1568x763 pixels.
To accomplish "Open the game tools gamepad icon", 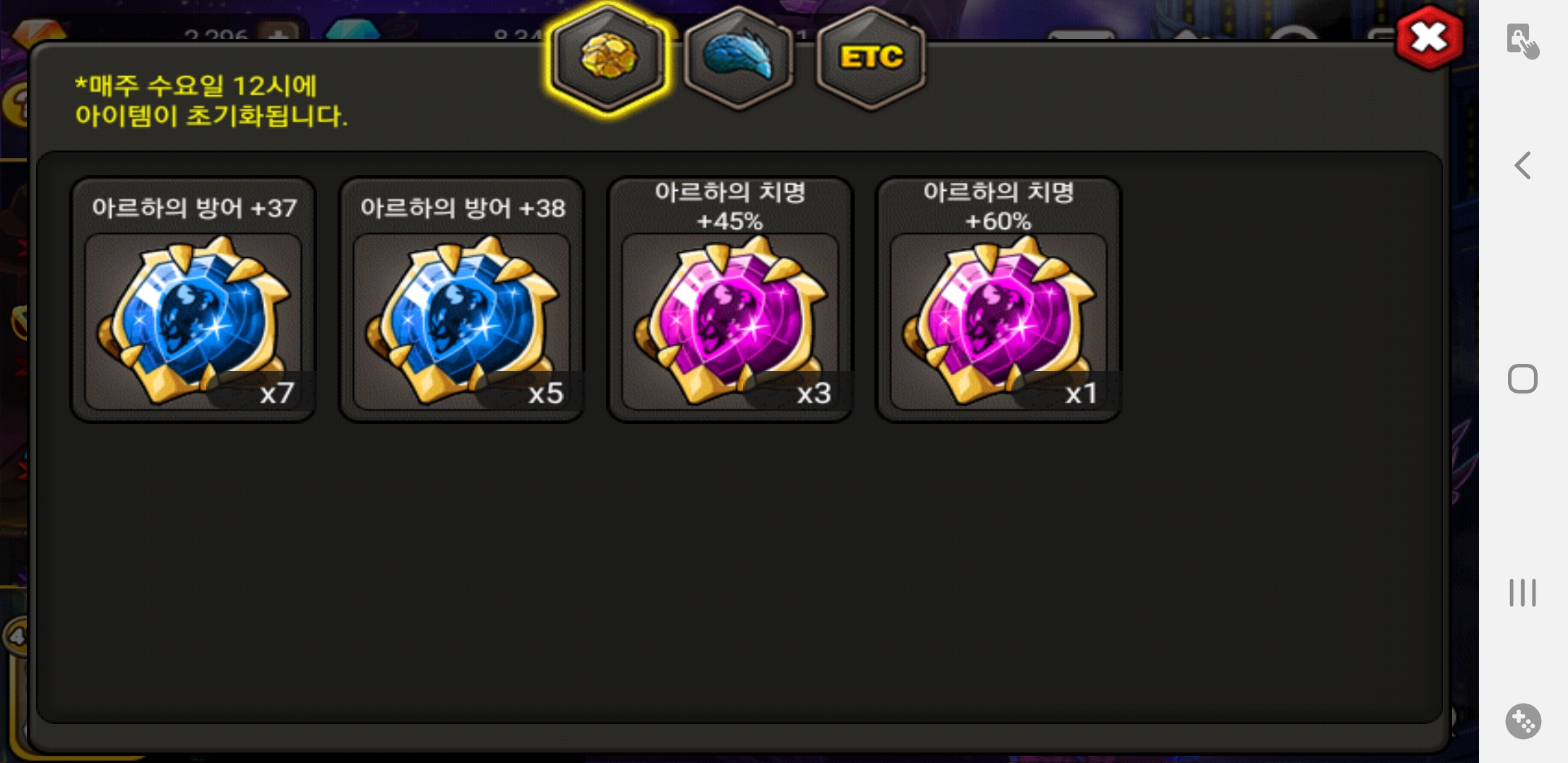I will click(1523, 721).
